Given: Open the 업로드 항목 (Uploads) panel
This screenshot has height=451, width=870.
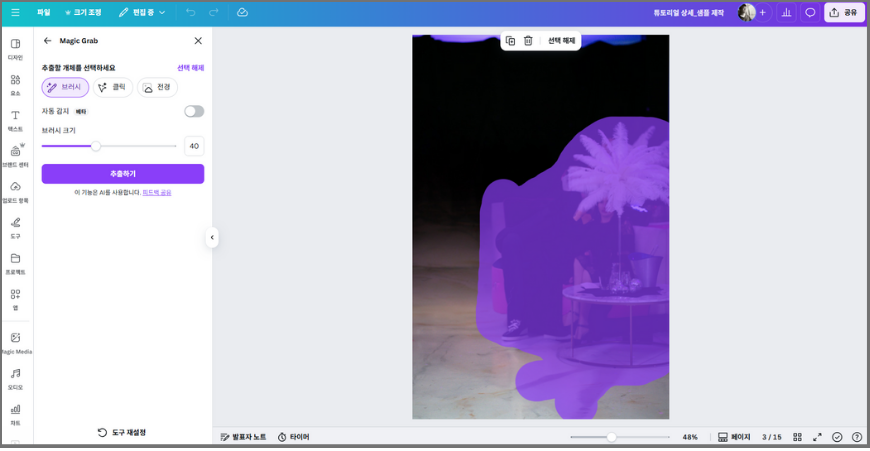Looking at the screenshot, I should (15, 190).
